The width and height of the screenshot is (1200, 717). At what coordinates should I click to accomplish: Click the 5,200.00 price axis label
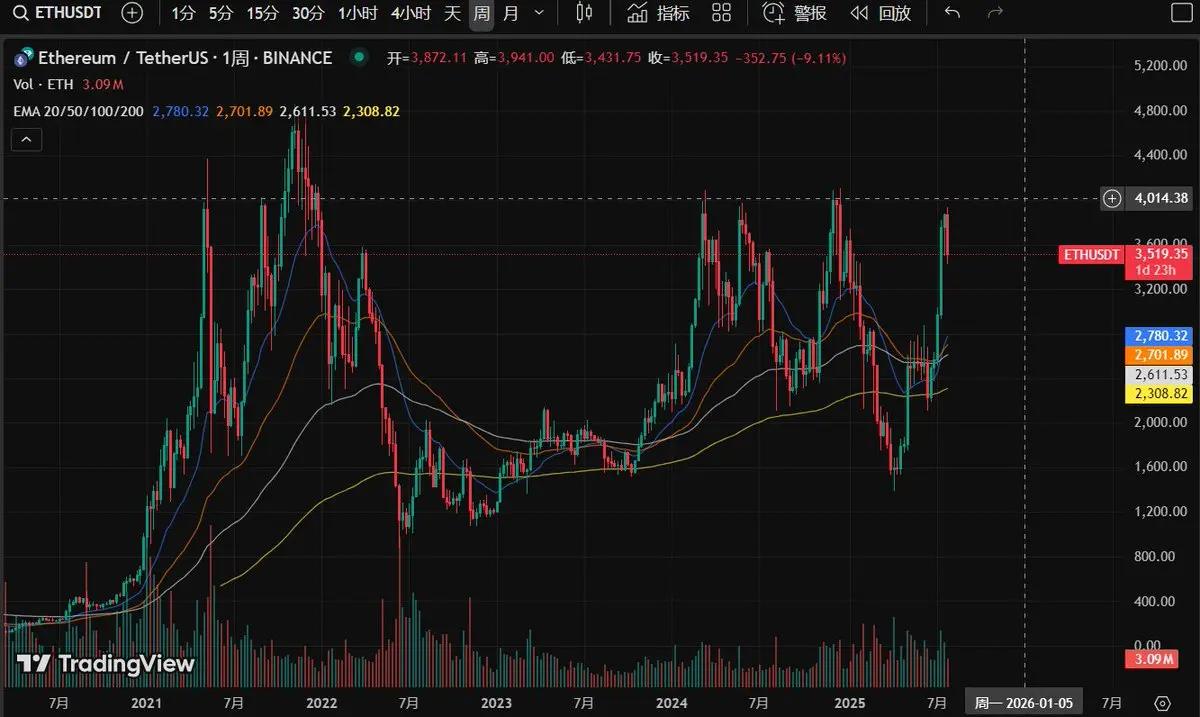1159,65
